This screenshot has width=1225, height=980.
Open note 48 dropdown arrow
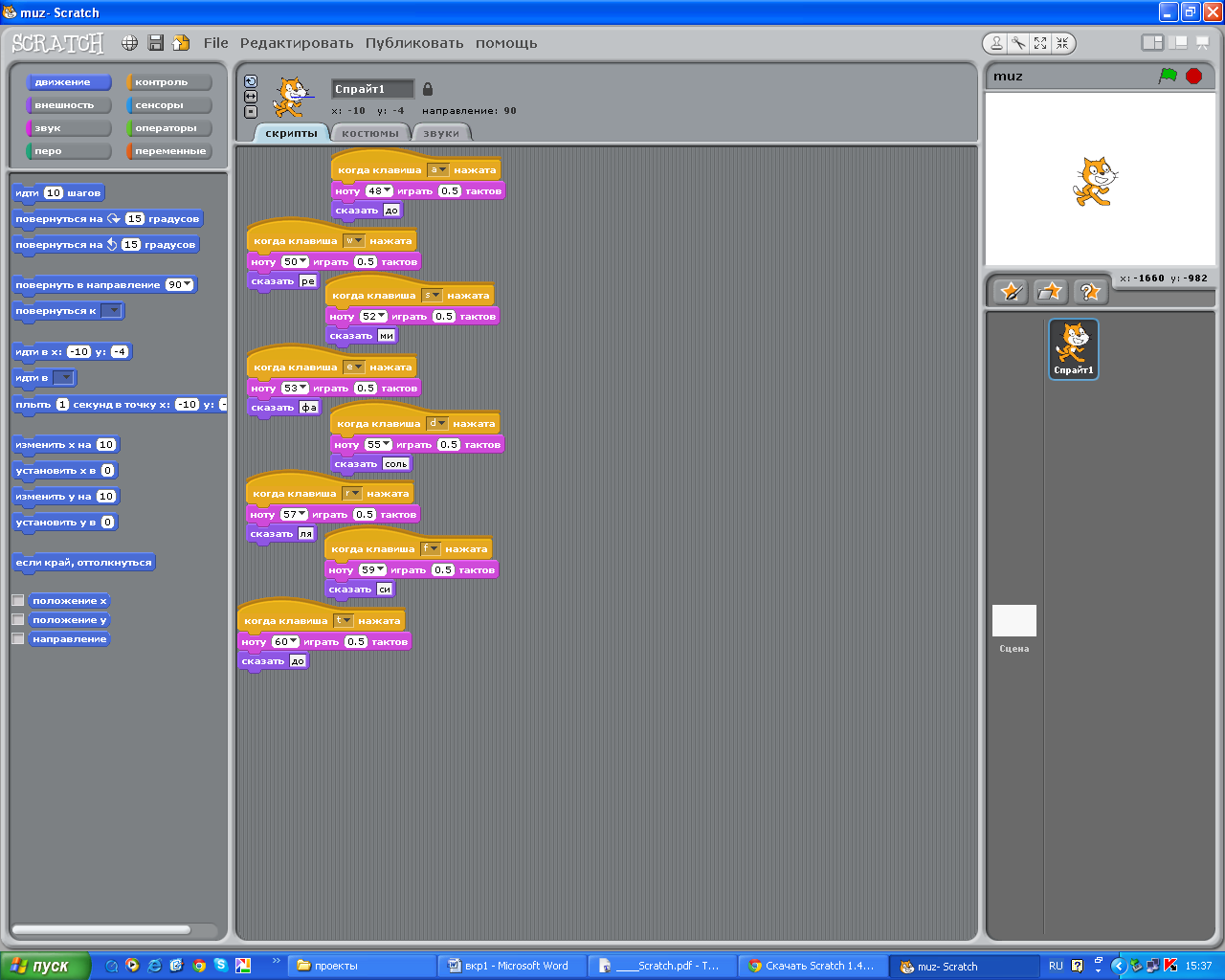pos(387,190)
